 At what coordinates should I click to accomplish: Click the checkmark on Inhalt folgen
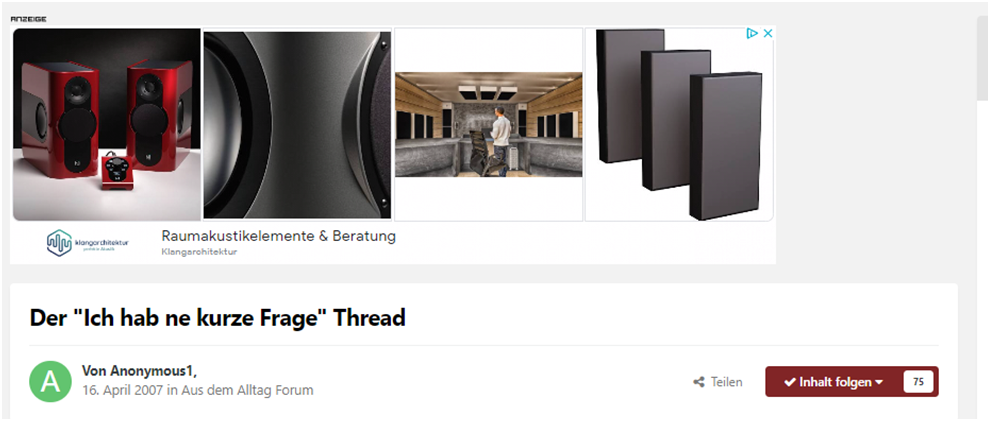789,382
